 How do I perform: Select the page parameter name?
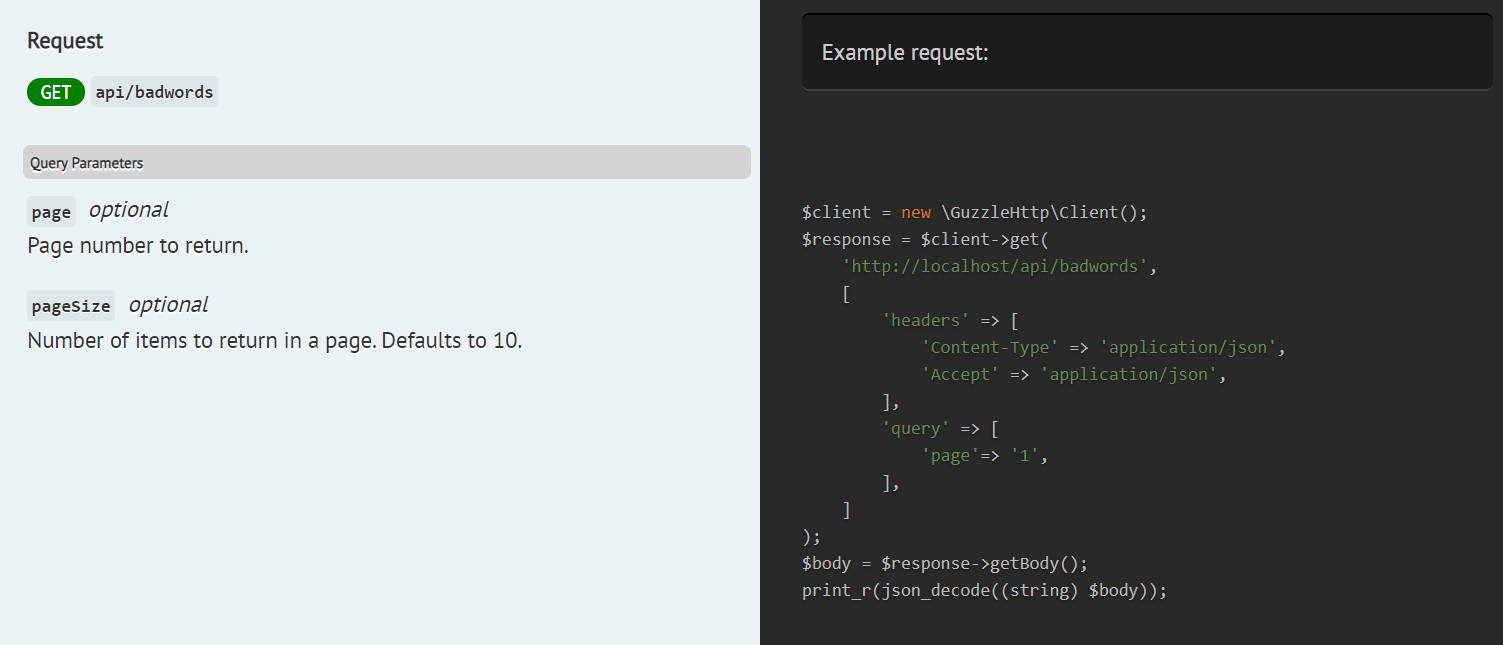(x=51, y=212)
